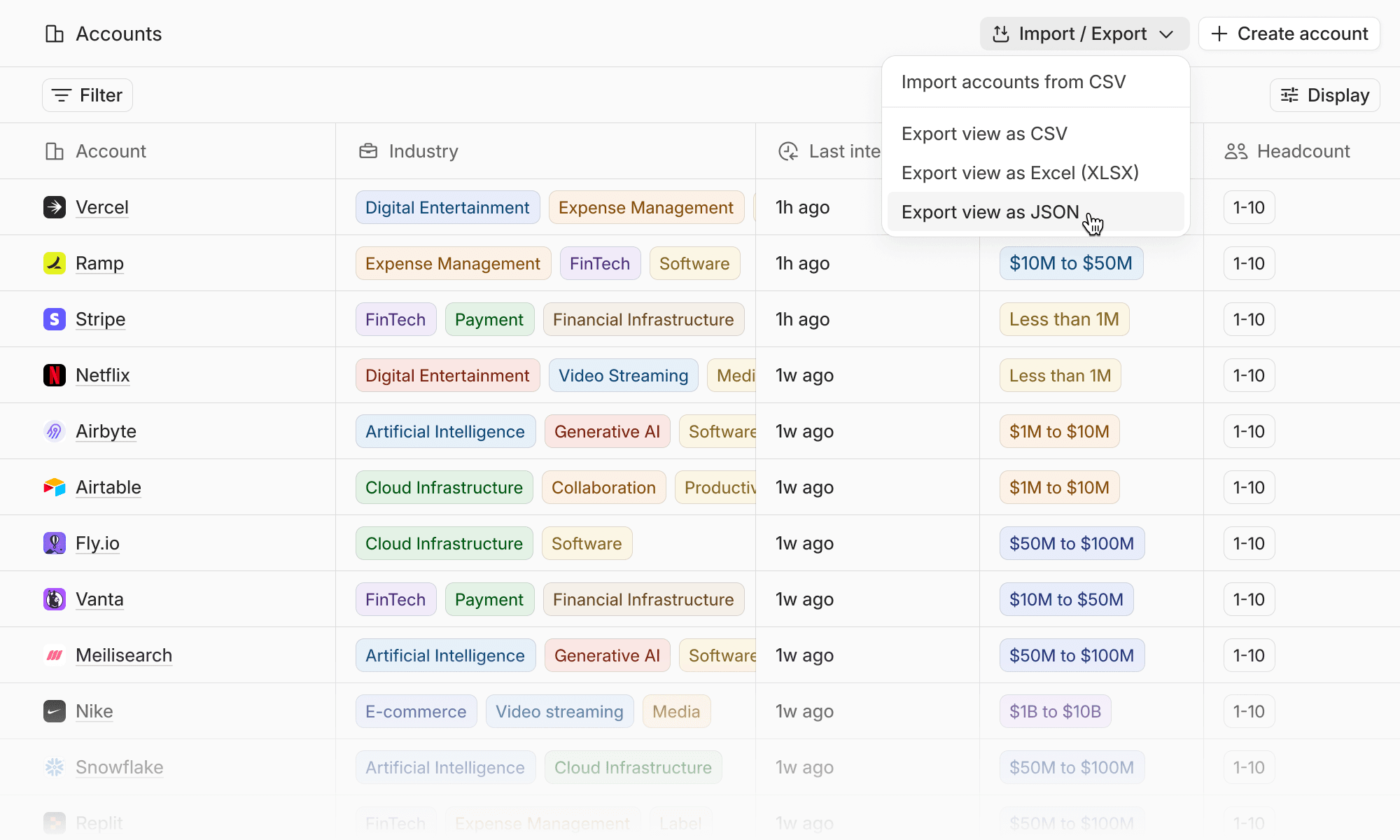Open the Display options menu
This screenshot has height=840, width=1400.
(x=1324, y=95)
